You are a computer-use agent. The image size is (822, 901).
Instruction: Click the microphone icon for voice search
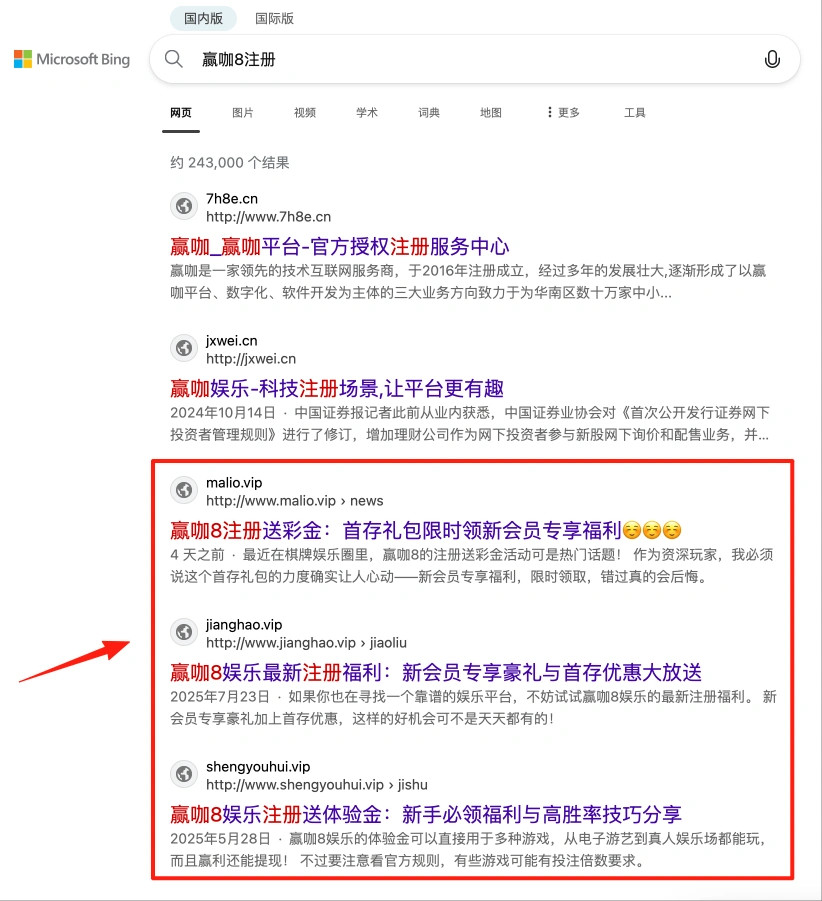click(771, 59)
